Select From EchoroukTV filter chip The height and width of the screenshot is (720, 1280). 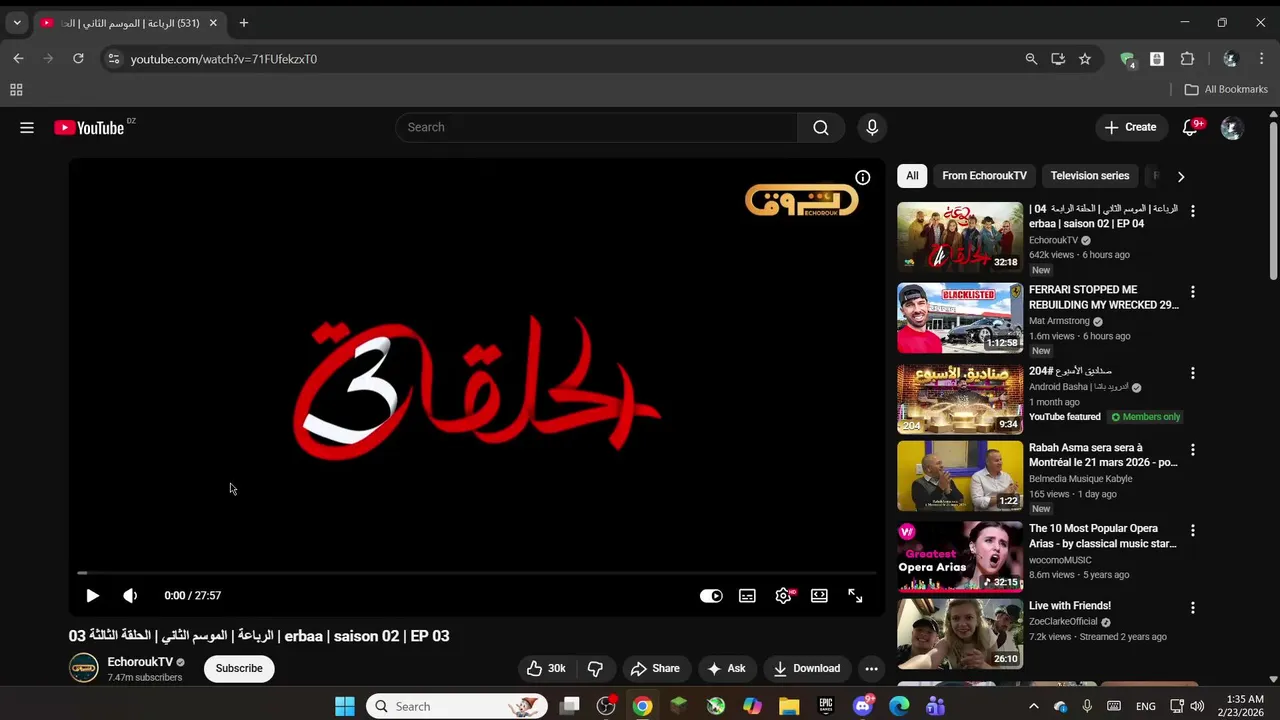click(984, 176)
